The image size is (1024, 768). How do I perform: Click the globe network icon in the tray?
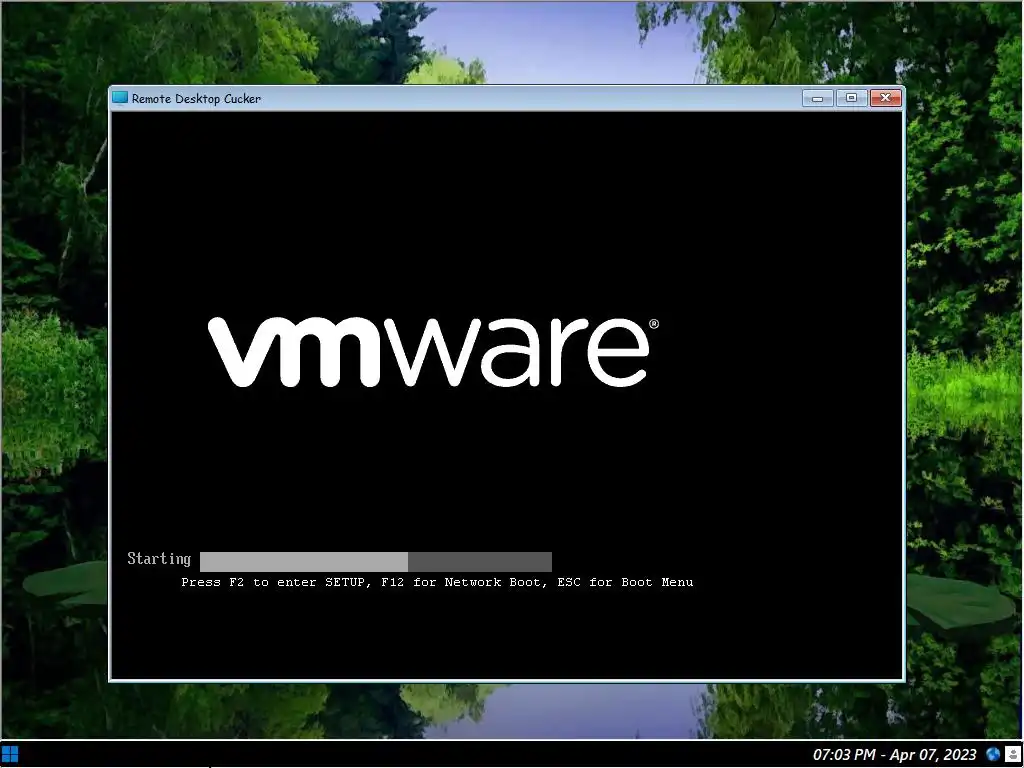(x=993, y=754)
